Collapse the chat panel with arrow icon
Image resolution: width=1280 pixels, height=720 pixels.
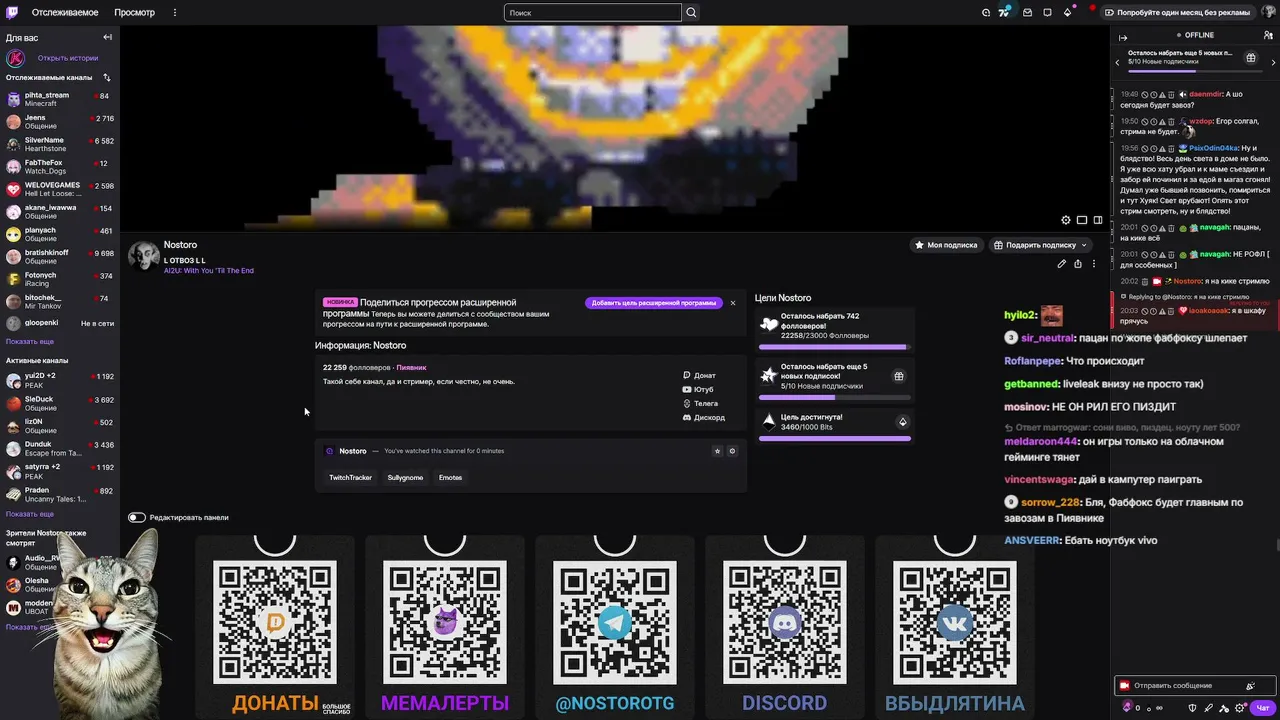click(x=1123, y=38)
